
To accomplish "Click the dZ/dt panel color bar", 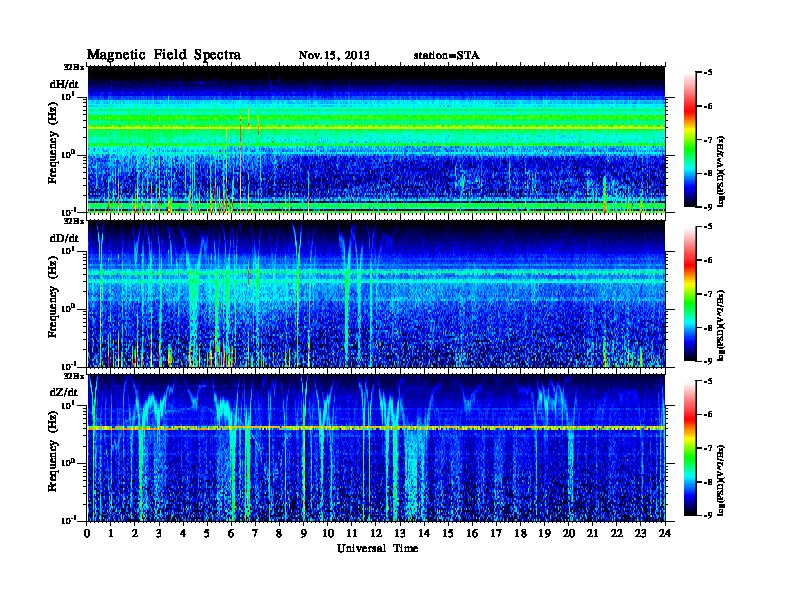I will [x=690, y=448].
